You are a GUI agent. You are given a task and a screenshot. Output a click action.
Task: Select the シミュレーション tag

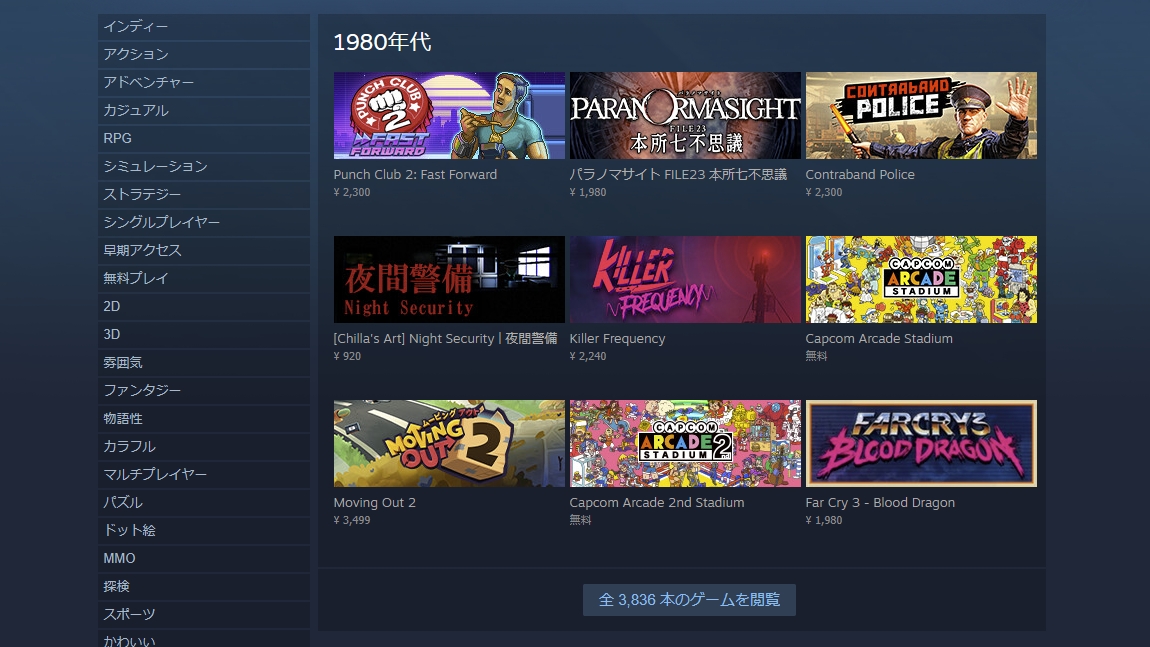pyautogui.click(x=204, y=167)
